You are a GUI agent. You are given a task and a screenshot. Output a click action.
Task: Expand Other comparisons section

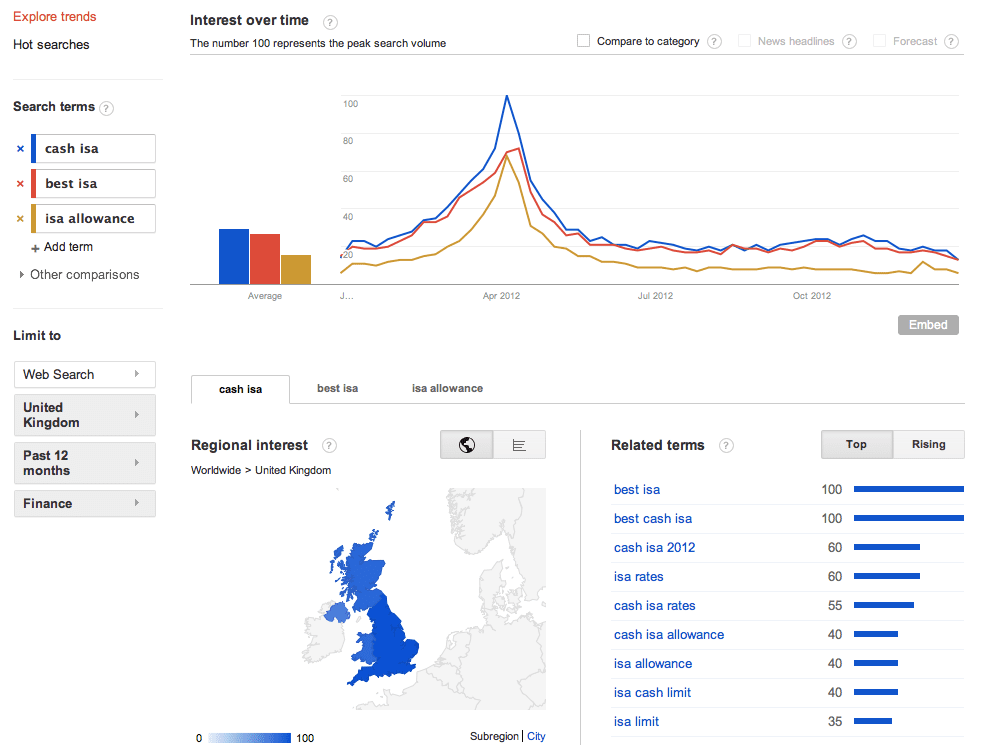(x=79, y=275)
